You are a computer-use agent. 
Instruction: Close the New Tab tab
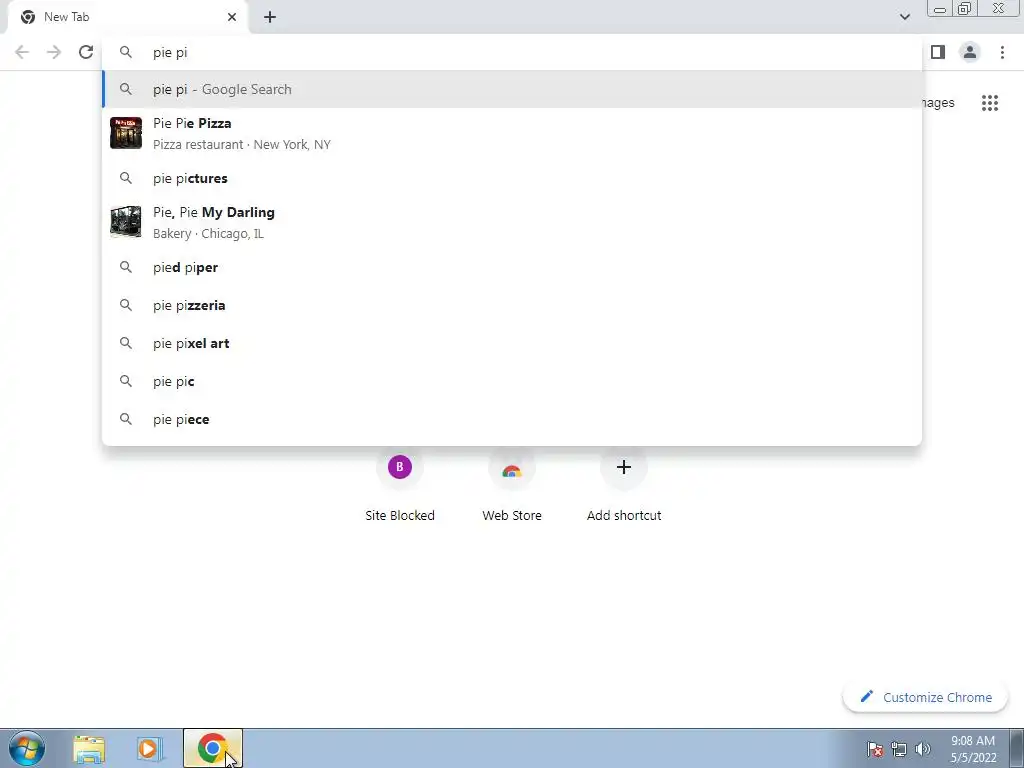(232, 17)
